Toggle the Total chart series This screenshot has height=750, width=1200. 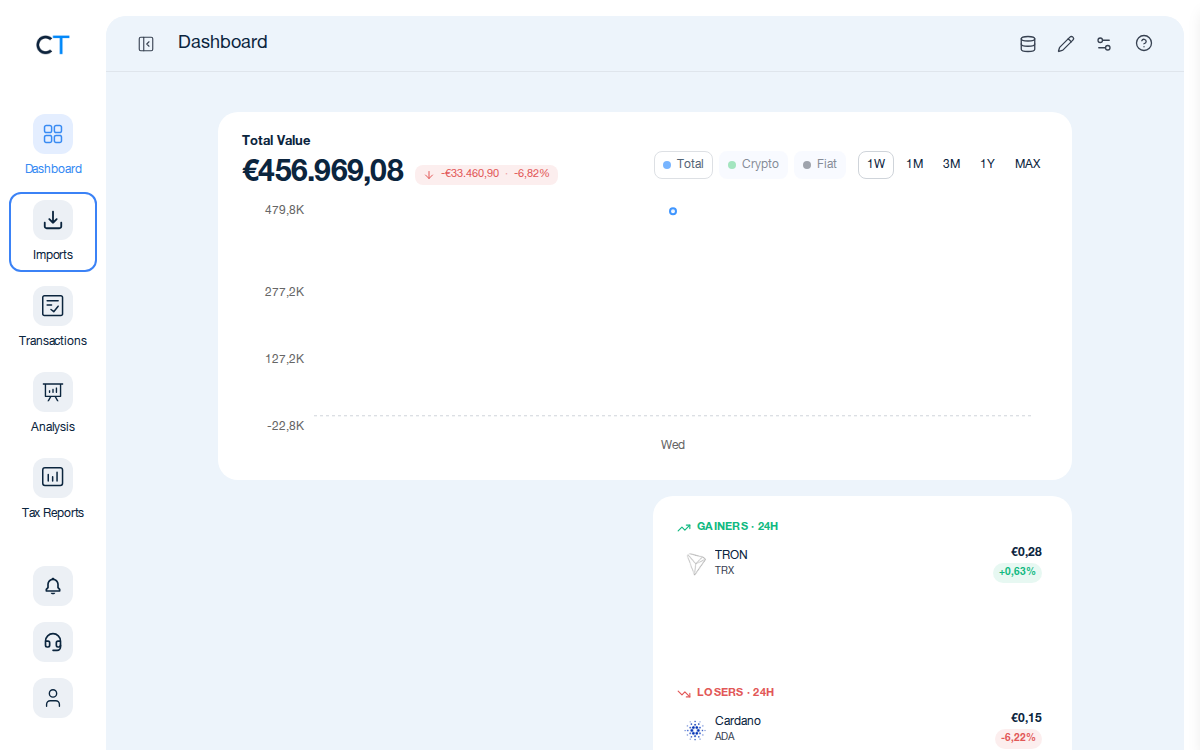[683, 164]
